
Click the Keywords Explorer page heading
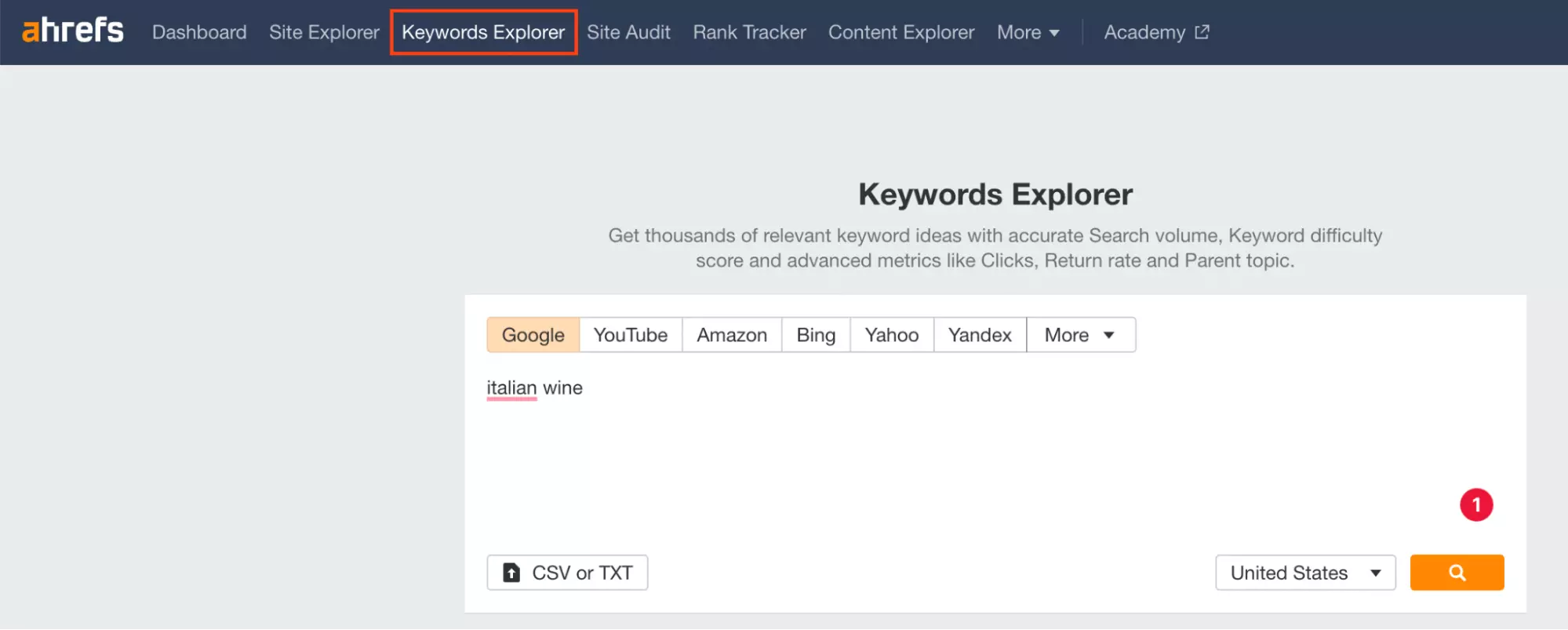pyautogui.click(x=995, y=195)
